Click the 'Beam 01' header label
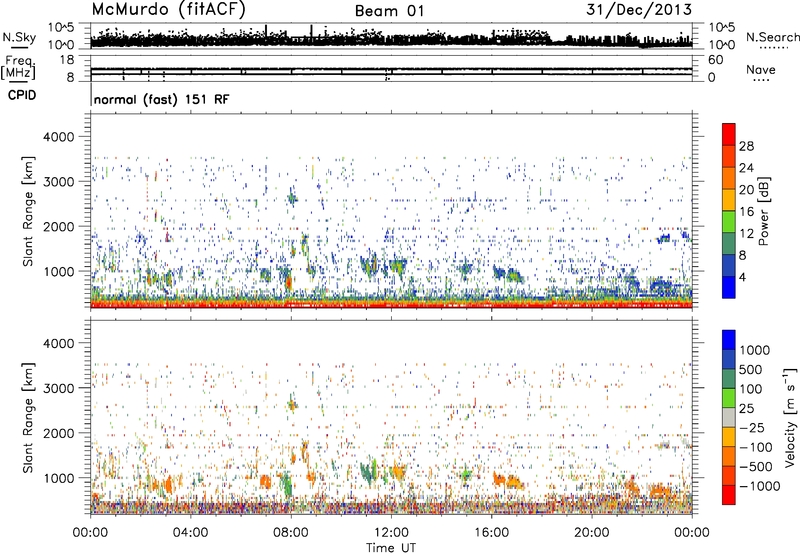The width and height of the screenshot is (800, 554). point(389,11)
